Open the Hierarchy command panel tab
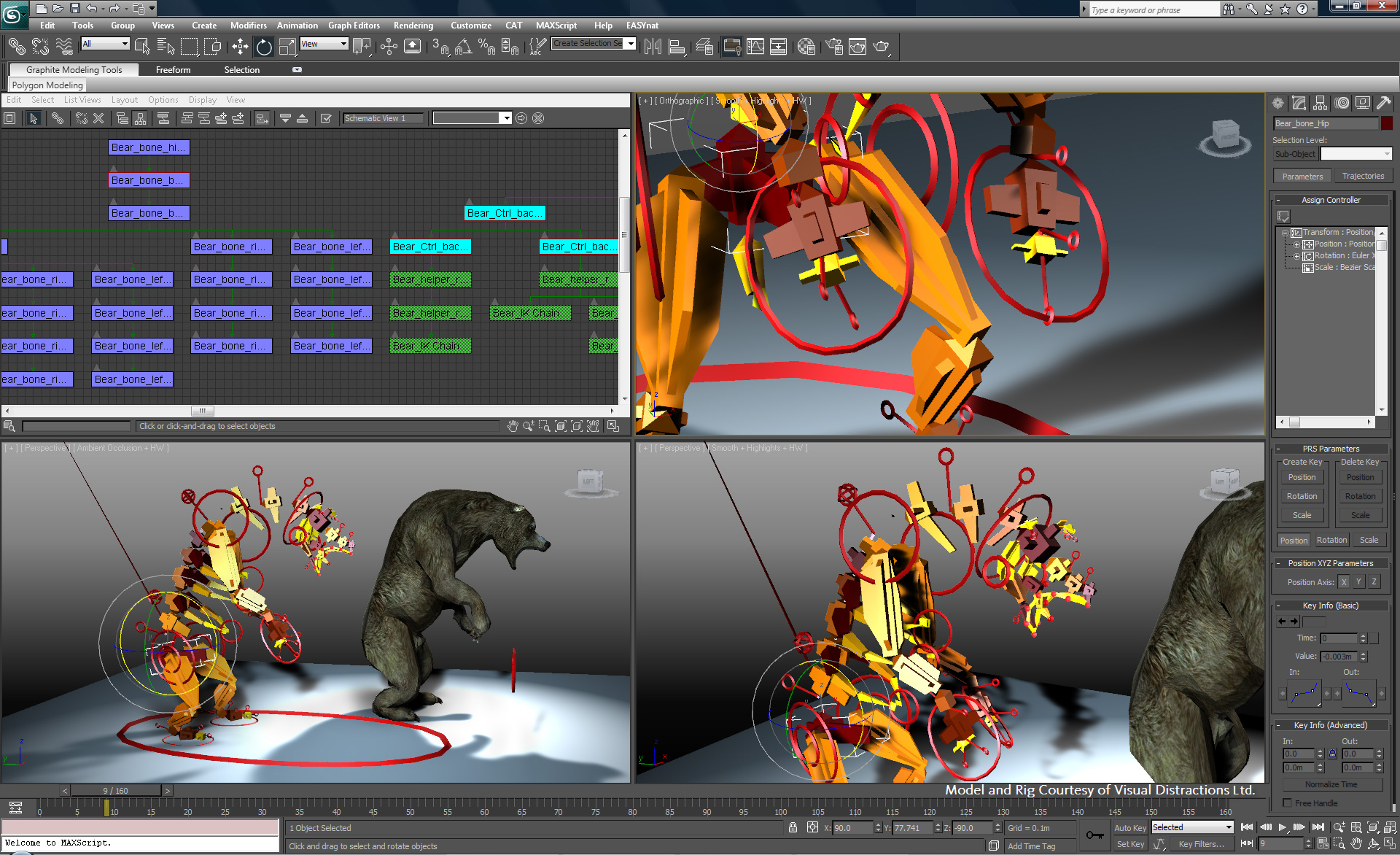1400x855 pixels. (x=1320, y=103)
